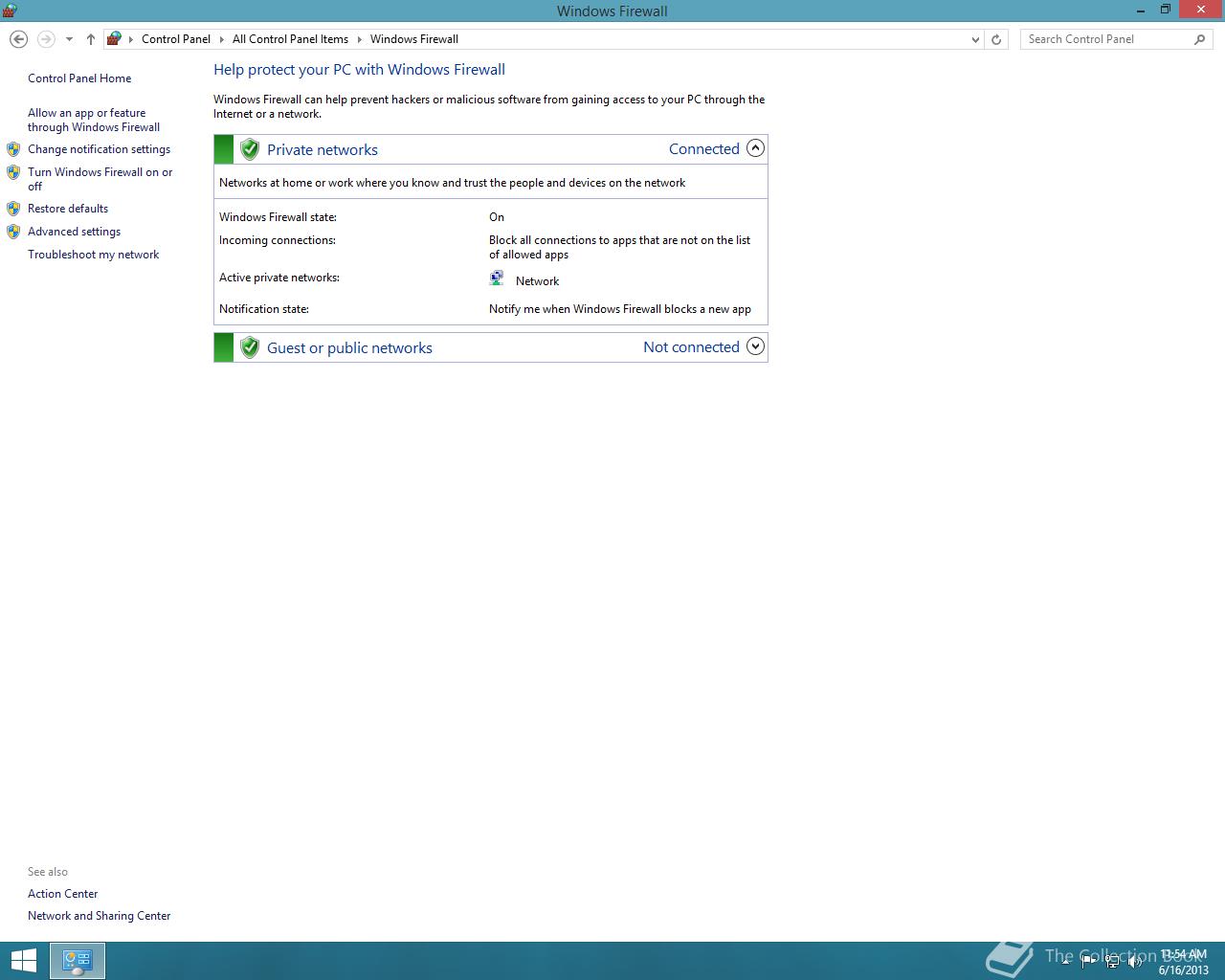Image resolution: width=1225 pixels, height=980 pixels.
Task: Collapse the Private networks section chevron
Action: coord(755,148)
